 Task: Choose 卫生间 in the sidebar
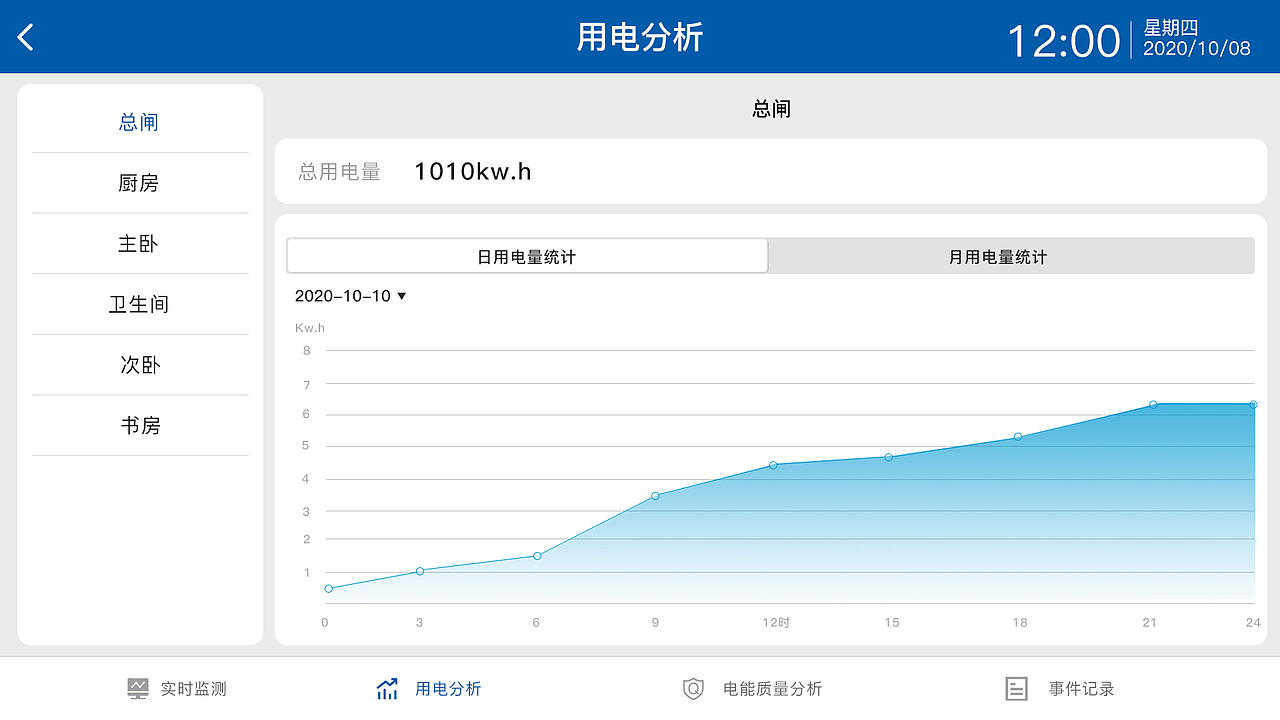139,304
